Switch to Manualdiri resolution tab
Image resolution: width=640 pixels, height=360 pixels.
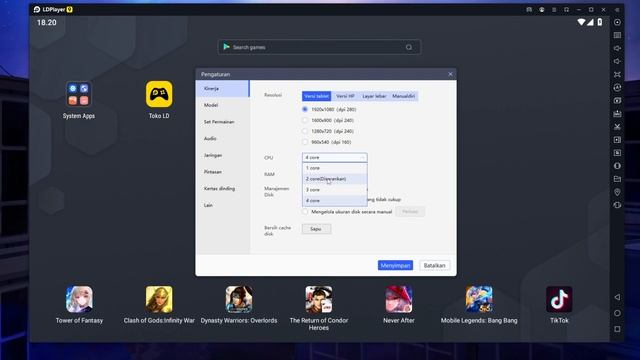click(403, 96)
